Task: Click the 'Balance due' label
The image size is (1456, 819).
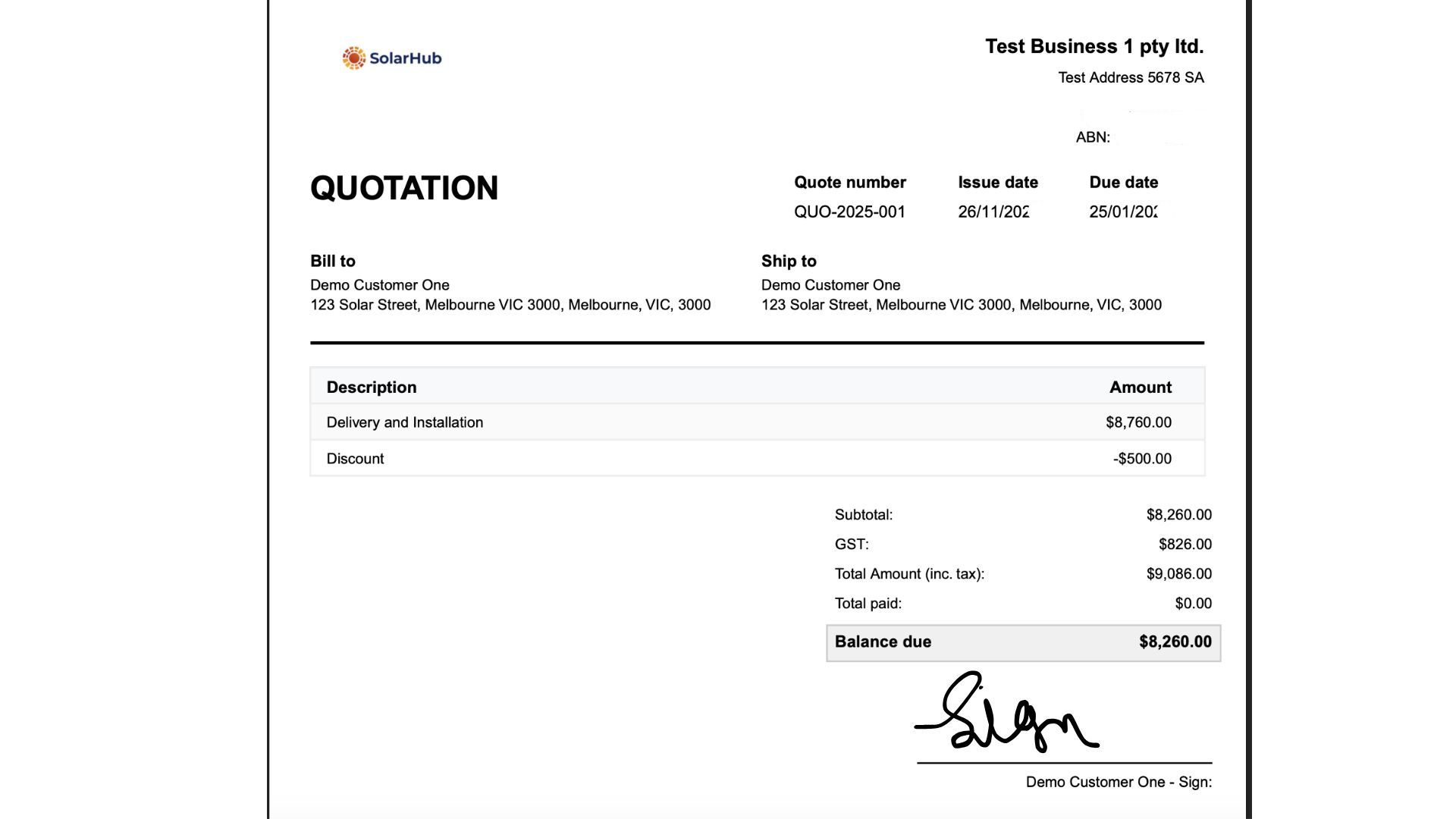Action: (x=883, y=642)
